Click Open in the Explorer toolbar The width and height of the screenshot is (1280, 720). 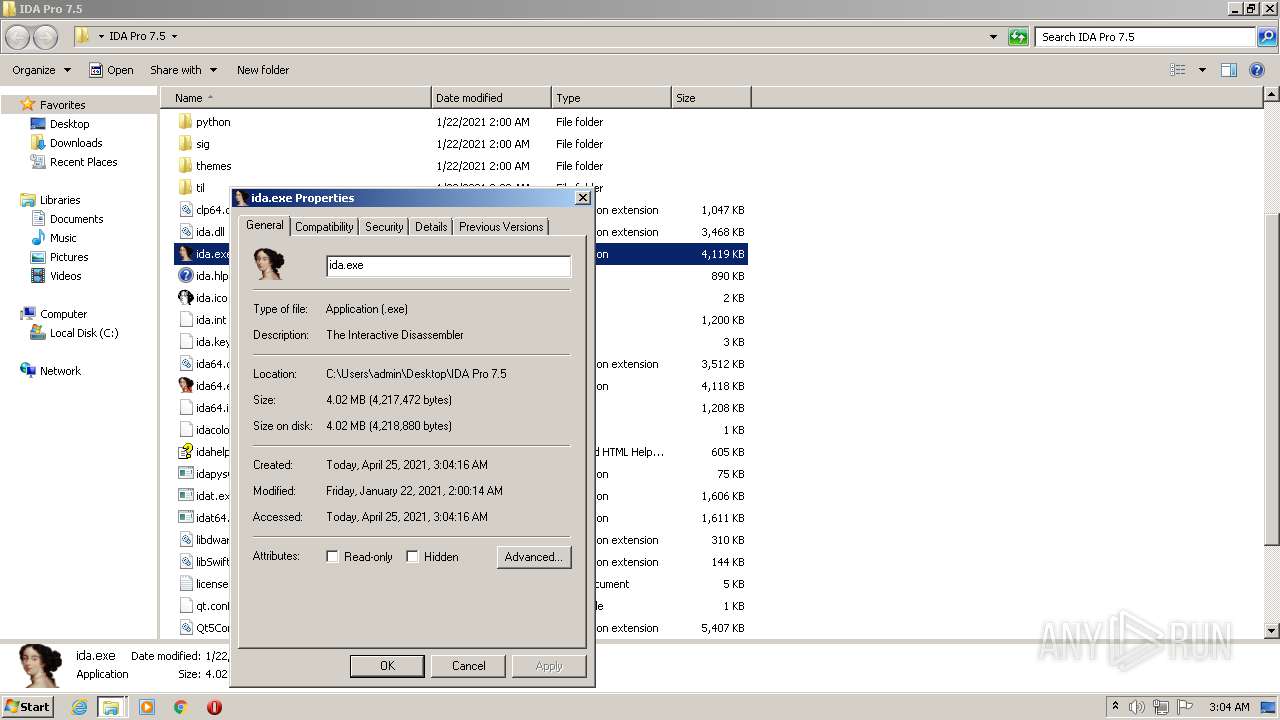(x=111, y=70)
